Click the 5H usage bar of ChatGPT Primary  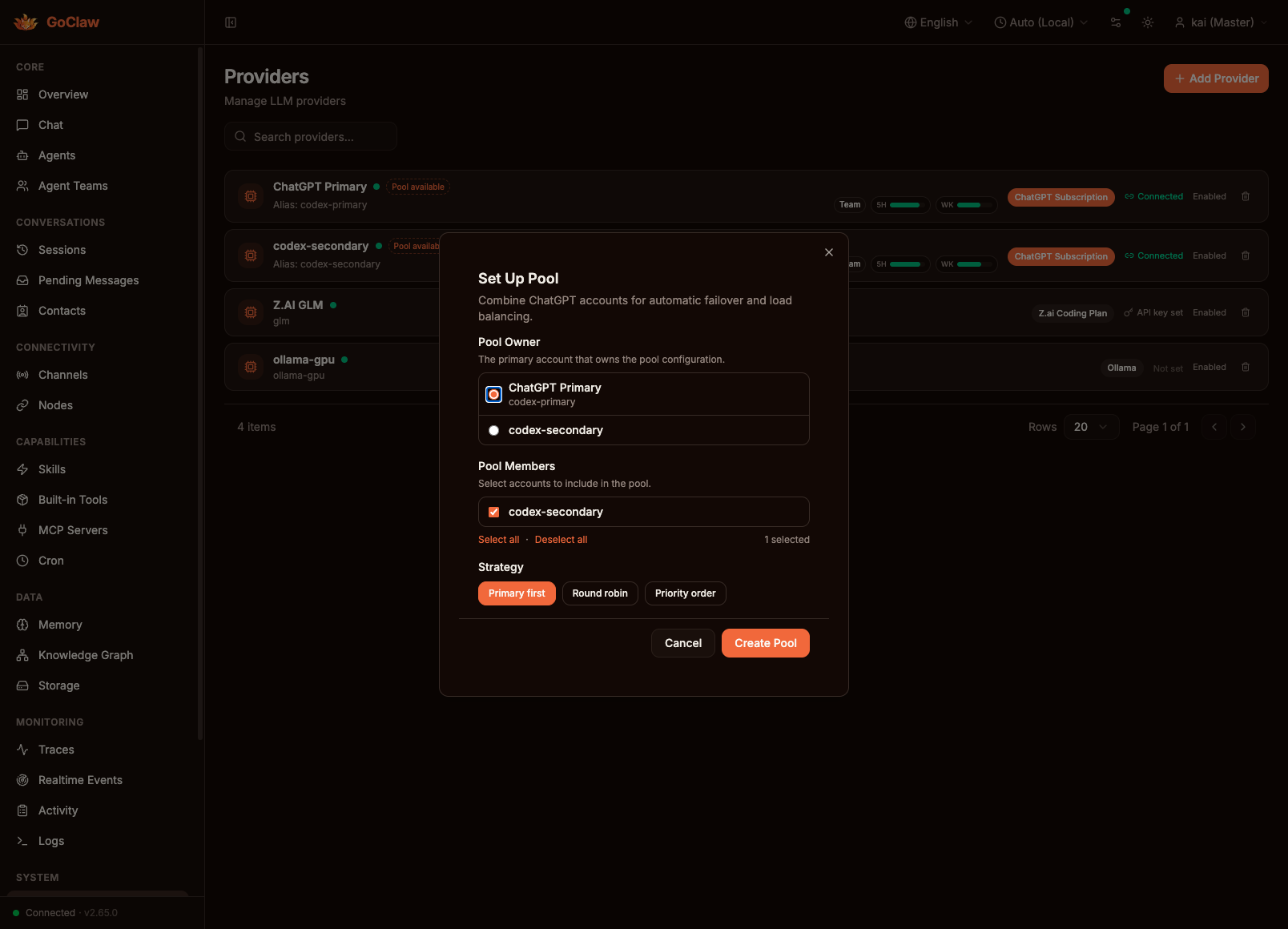point(900,205)
